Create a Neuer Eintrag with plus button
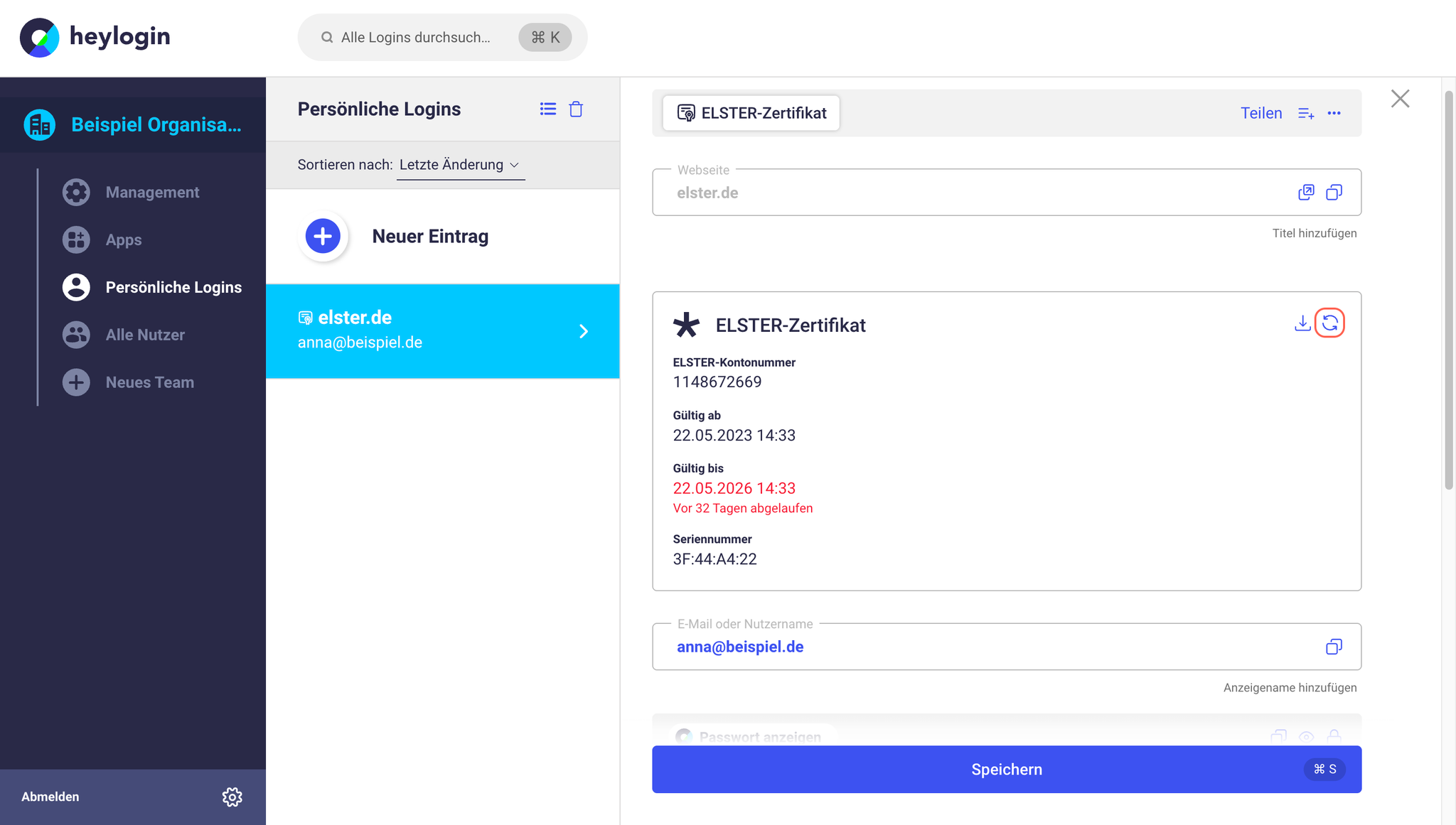This screenshot has height=825, width=1456. point(323,236)
